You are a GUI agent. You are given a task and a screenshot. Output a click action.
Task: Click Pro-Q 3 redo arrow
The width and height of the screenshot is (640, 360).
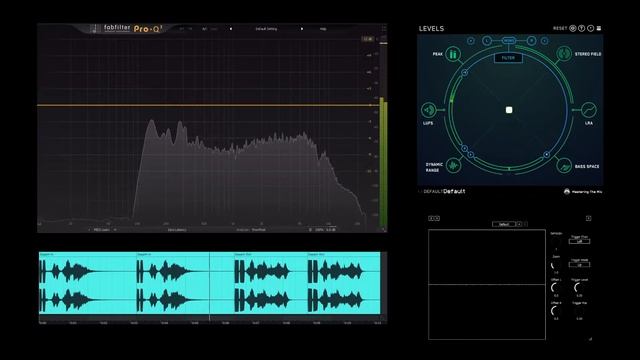[x=191, y=29]
